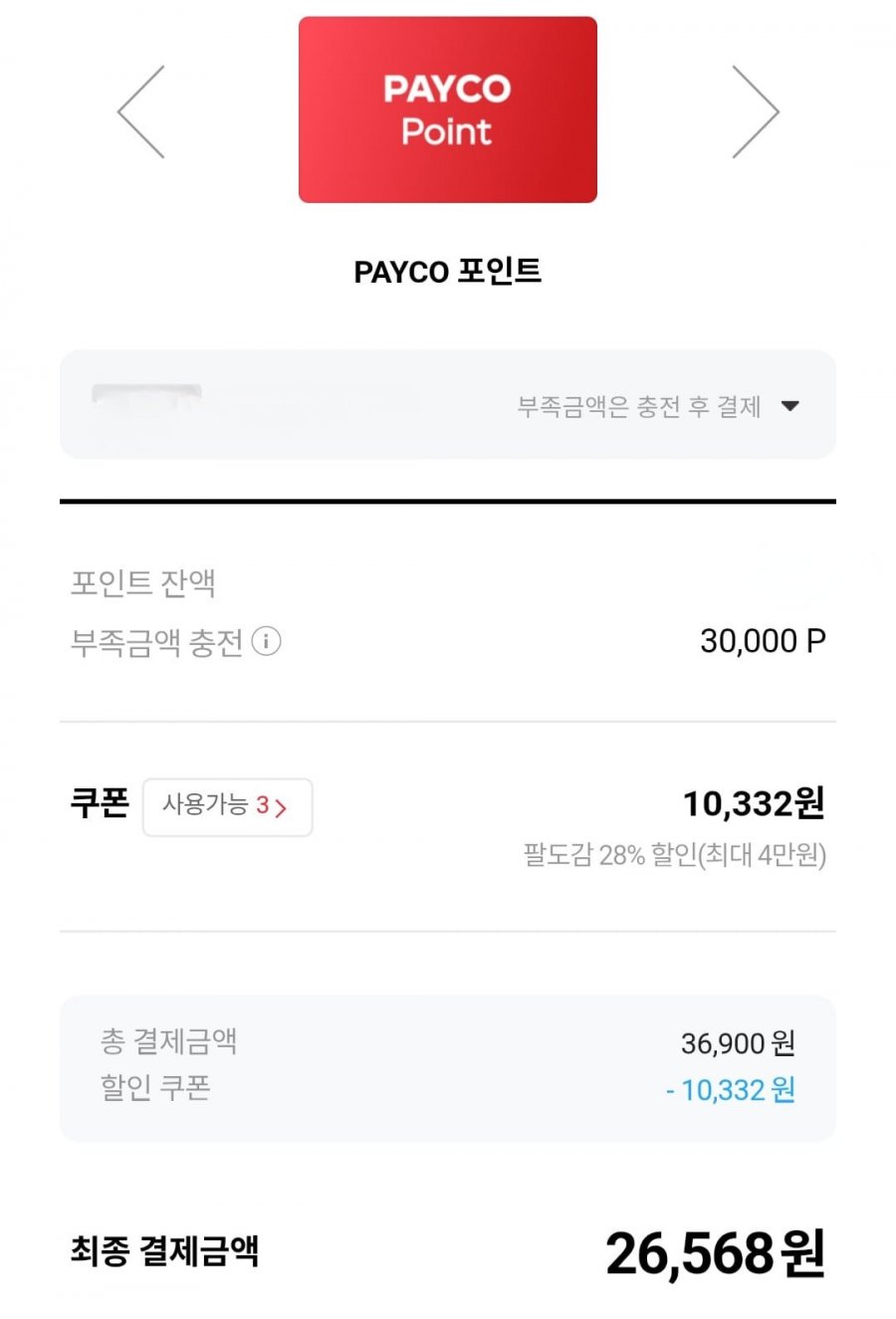Click the 할인 쿠폰 summary label

pos(155,1087)
